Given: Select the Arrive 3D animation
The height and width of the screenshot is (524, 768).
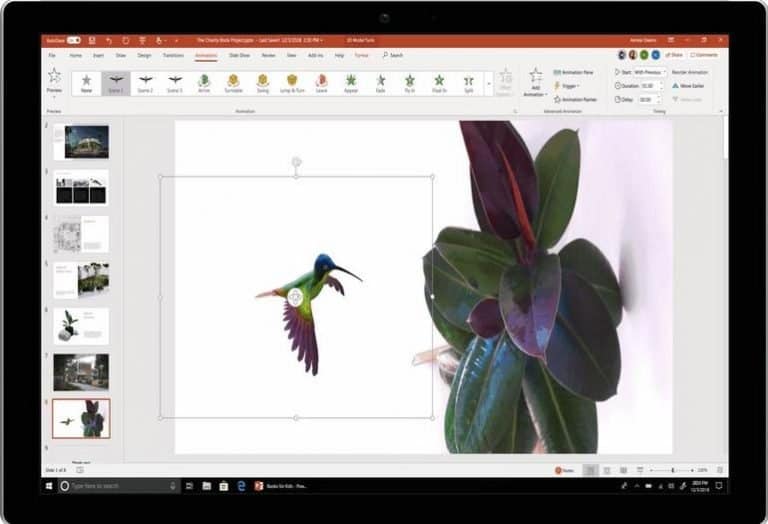Looking at the screenshot, I should point(204,83).
